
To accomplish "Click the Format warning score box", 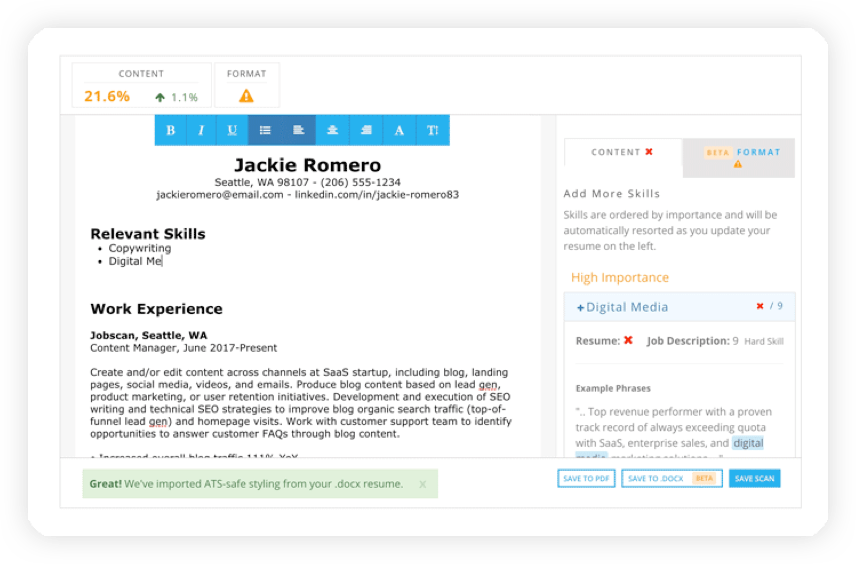I will click(246, 86).
